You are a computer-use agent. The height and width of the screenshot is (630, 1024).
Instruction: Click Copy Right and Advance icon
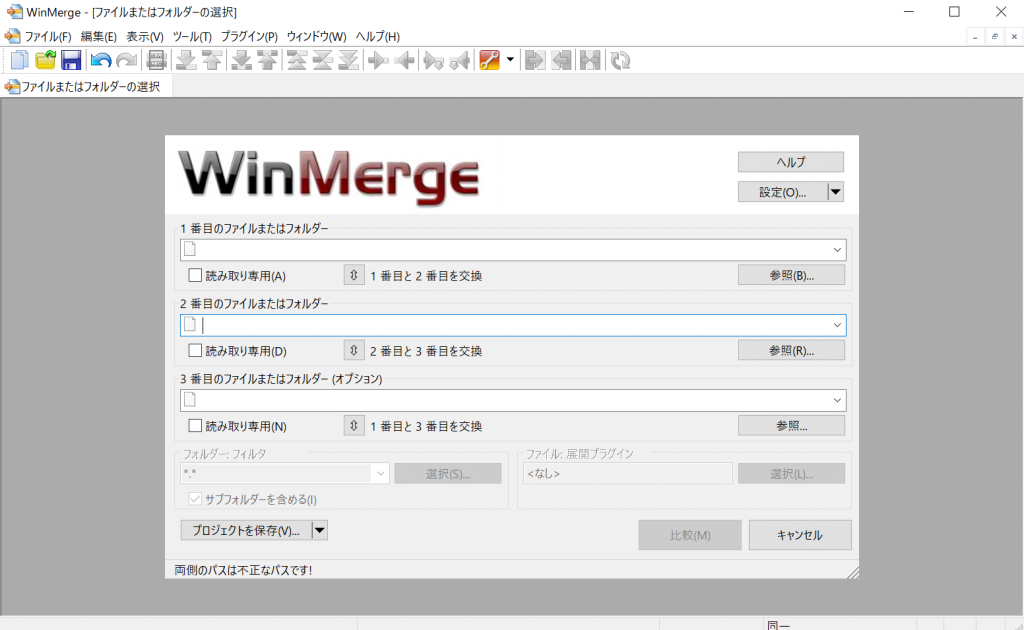click(434, 61)
